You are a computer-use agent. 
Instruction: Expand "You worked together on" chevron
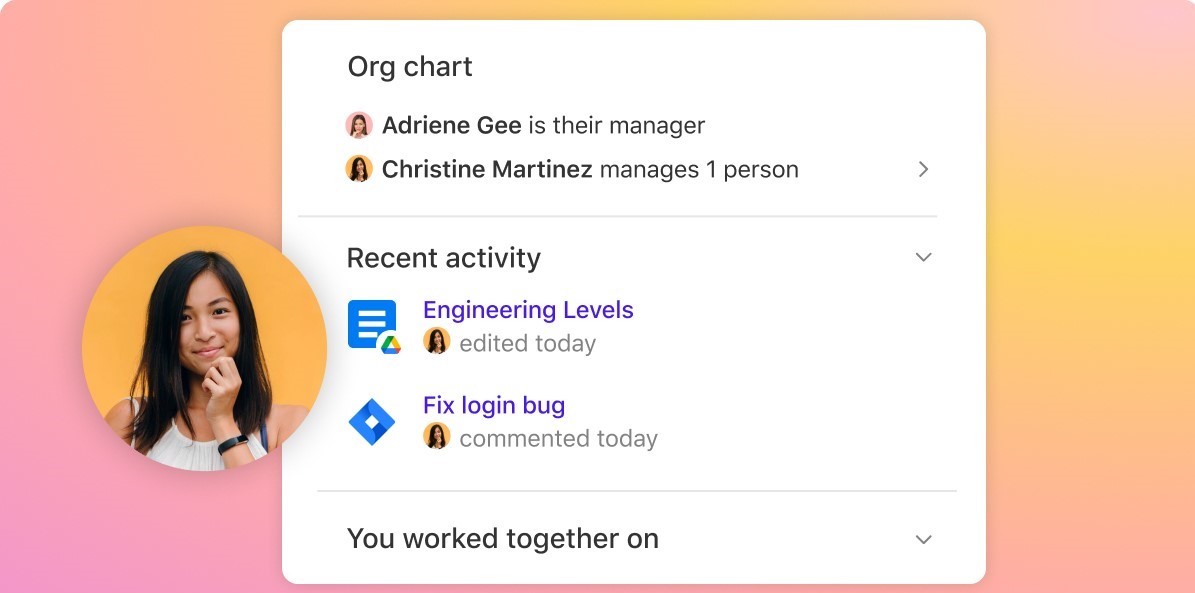coord(923,539)
